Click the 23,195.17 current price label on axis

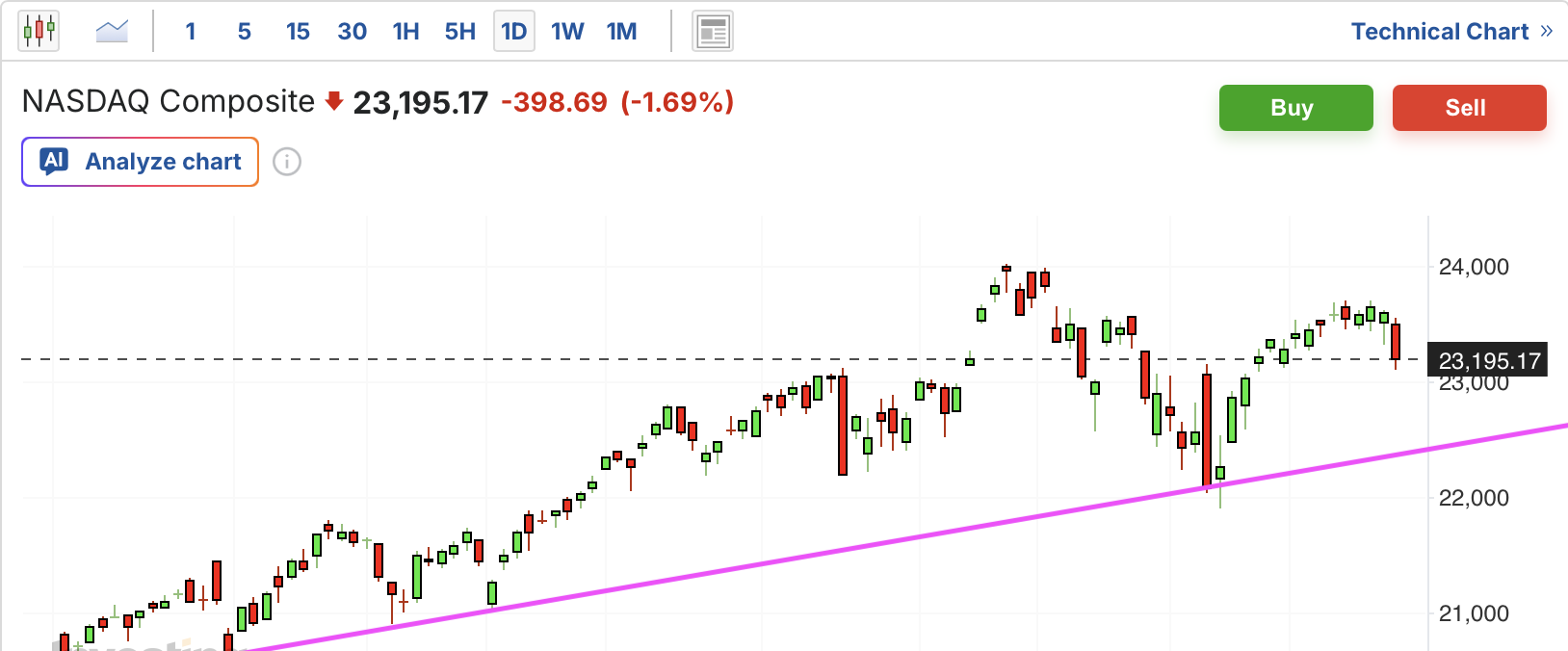(1488, 361)
